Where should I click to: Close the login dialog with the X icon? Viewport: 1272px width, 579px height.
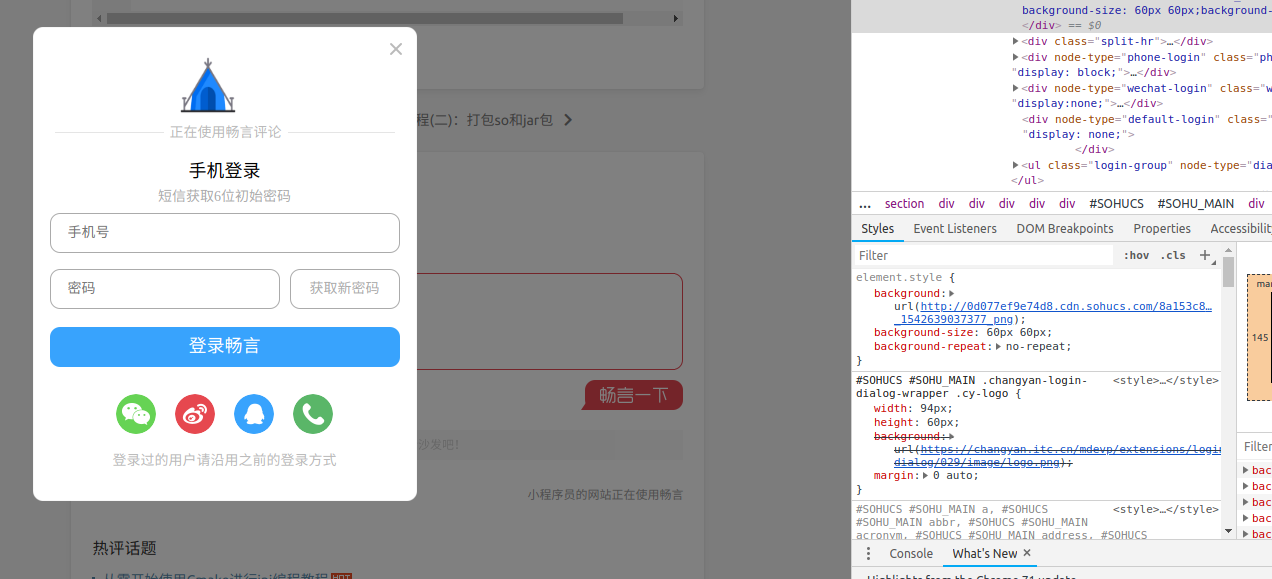pyautogui.click(x=396, y=49)
